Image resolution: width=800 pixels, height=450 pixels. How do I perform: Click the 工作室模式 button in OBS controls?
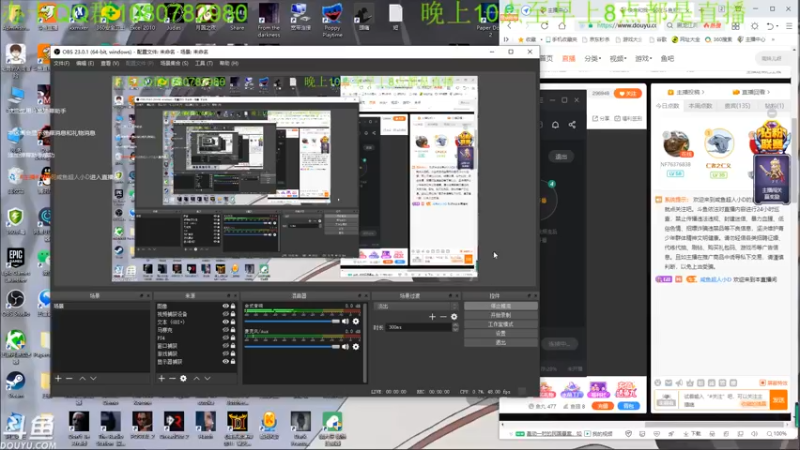(501, 324)
